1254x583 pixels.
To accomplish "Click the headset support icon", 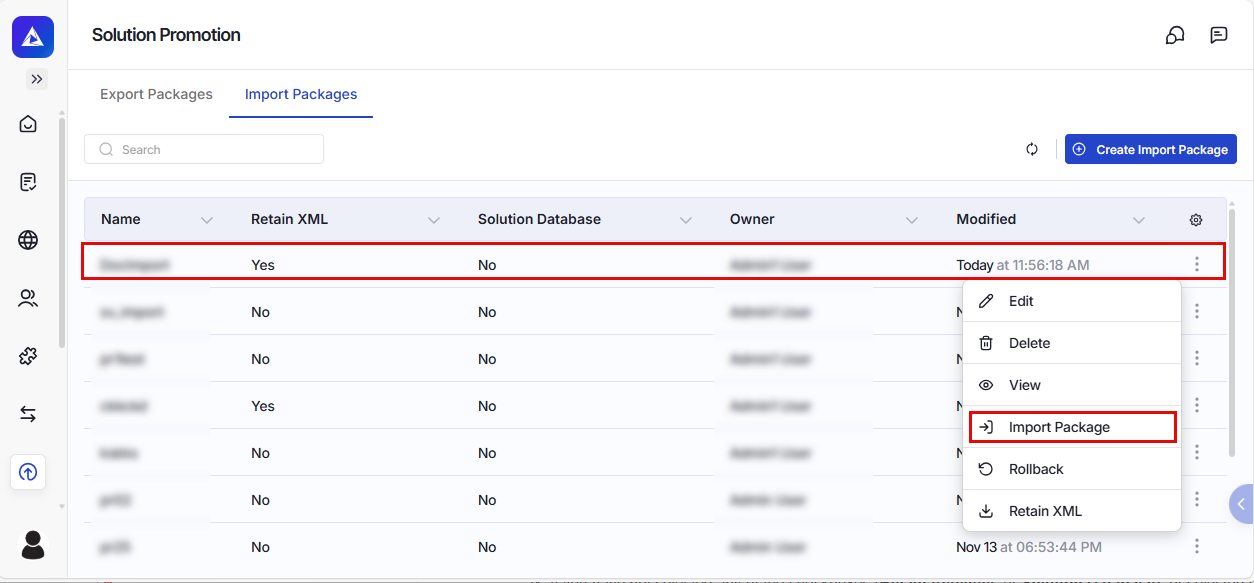I will tap(1175, 35).
